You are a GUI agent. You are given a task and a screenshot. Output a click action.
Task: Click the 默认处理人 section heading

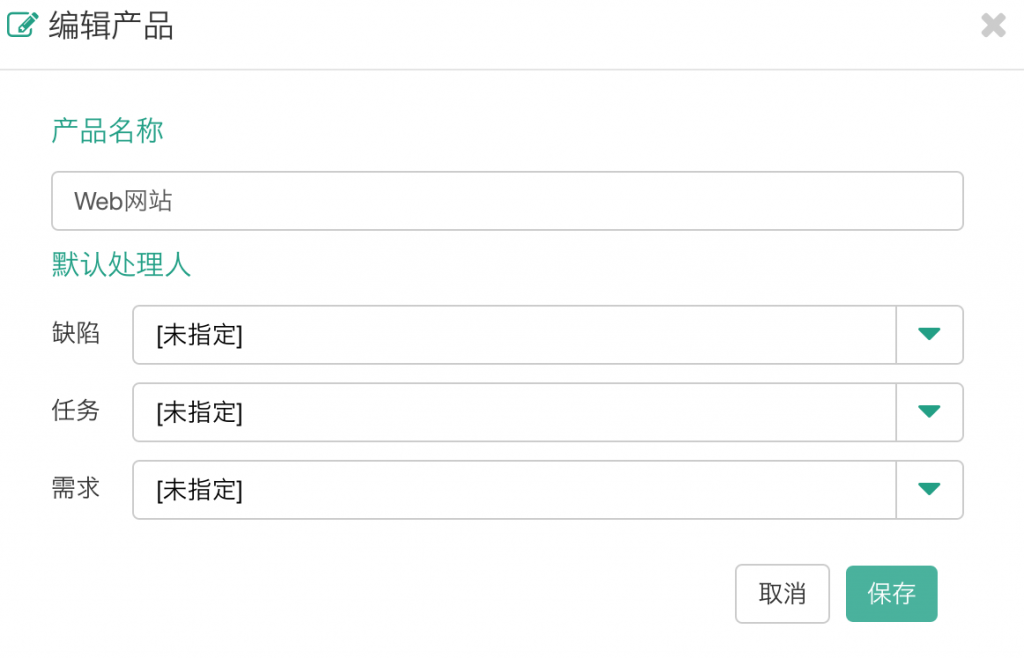point(121,265)
